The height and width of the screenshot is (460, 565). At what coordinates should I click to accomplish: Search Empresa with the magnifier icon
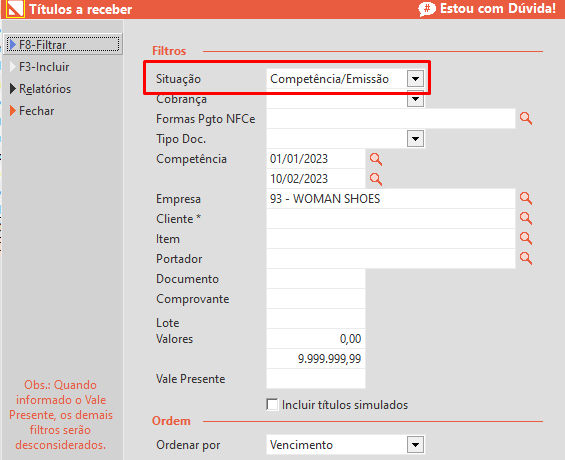click(526, 198)
